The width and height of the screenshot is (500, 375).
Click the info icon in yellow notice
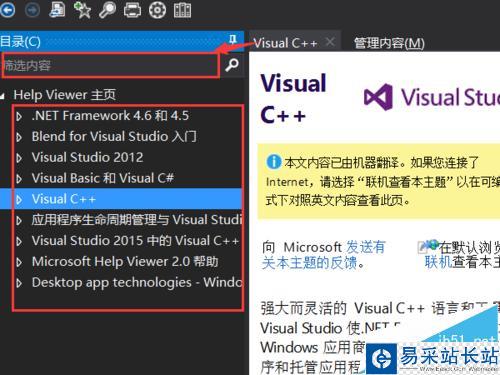click(274, 162)
